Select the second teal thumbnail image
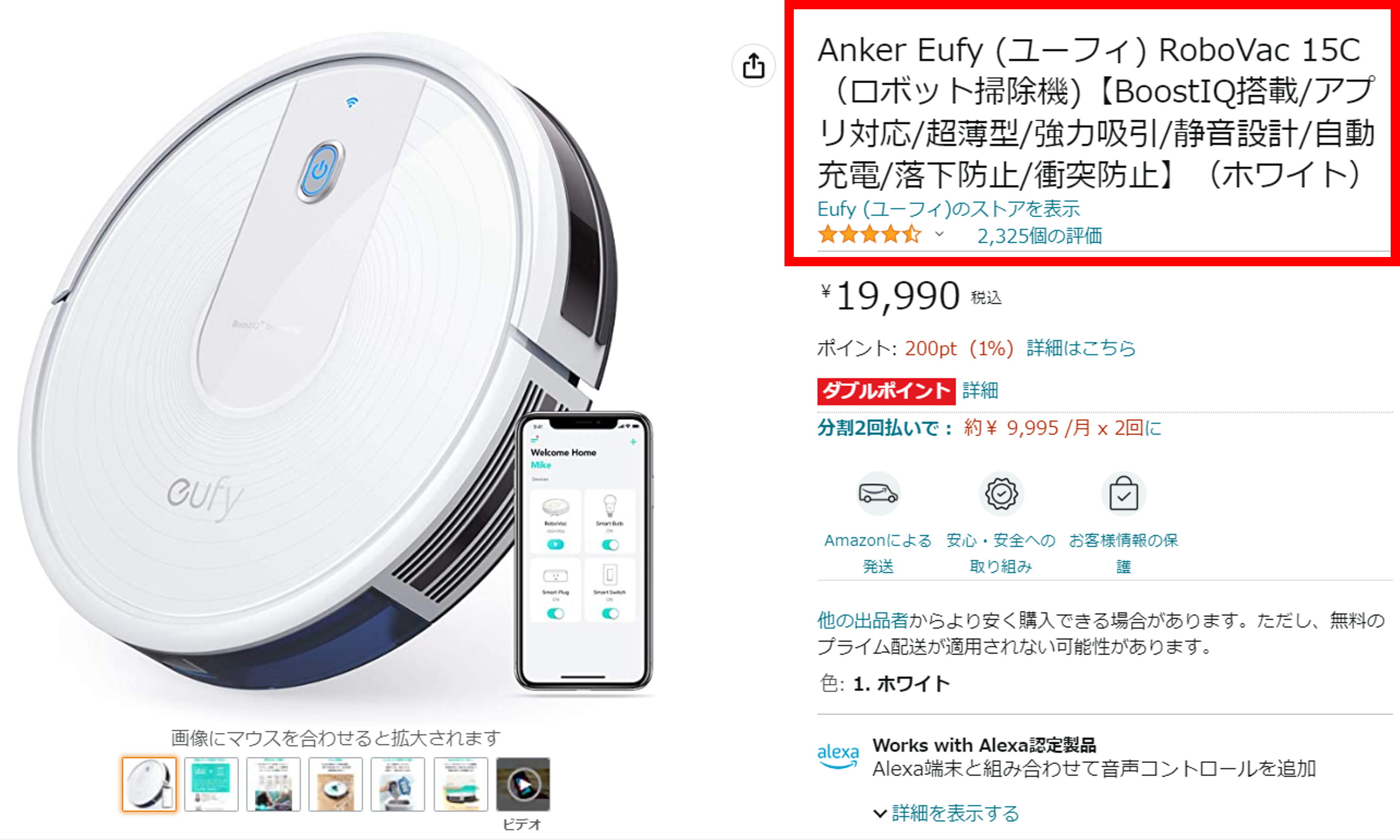The width and height of the screenshot is (1400, 840). 211,784
